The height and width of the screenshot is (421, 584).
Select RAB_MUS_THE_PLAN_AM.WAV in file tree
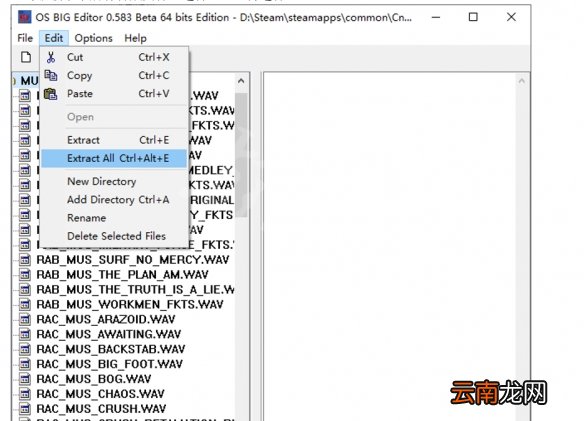pyautogui.click(x=122, y=275)
